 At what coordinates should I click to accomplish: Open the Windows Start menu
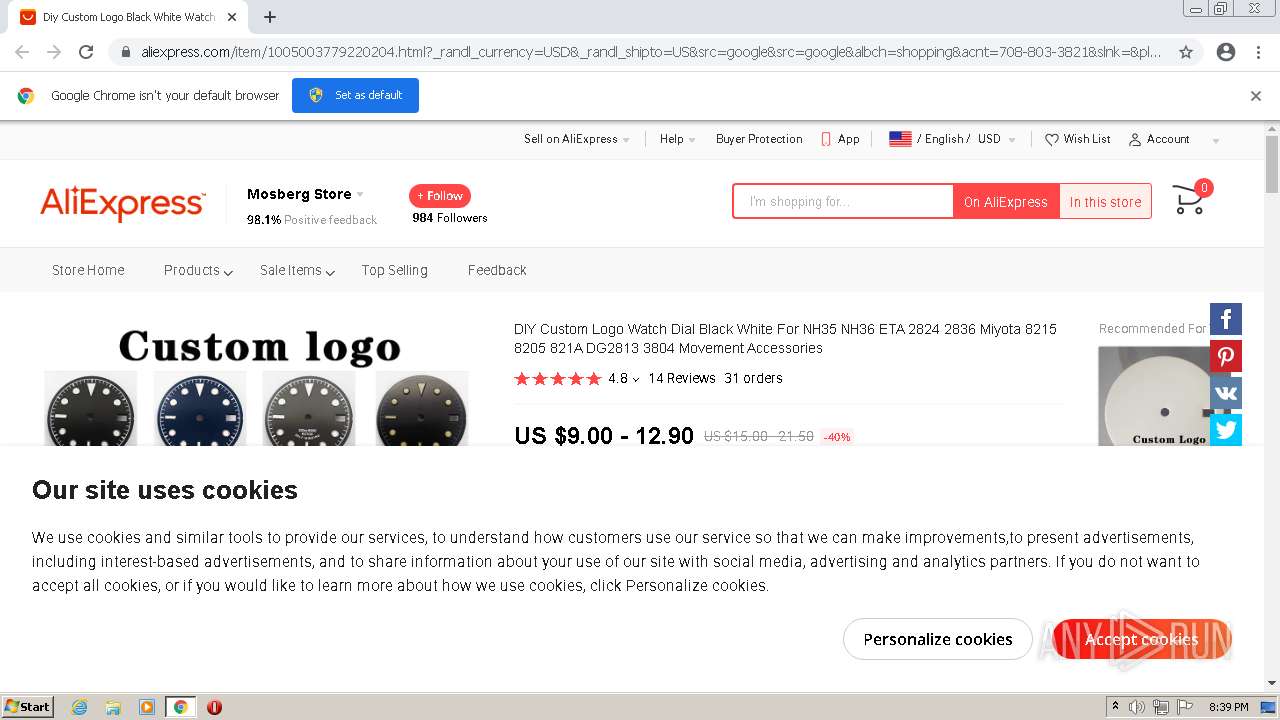(x=28, y=707)
